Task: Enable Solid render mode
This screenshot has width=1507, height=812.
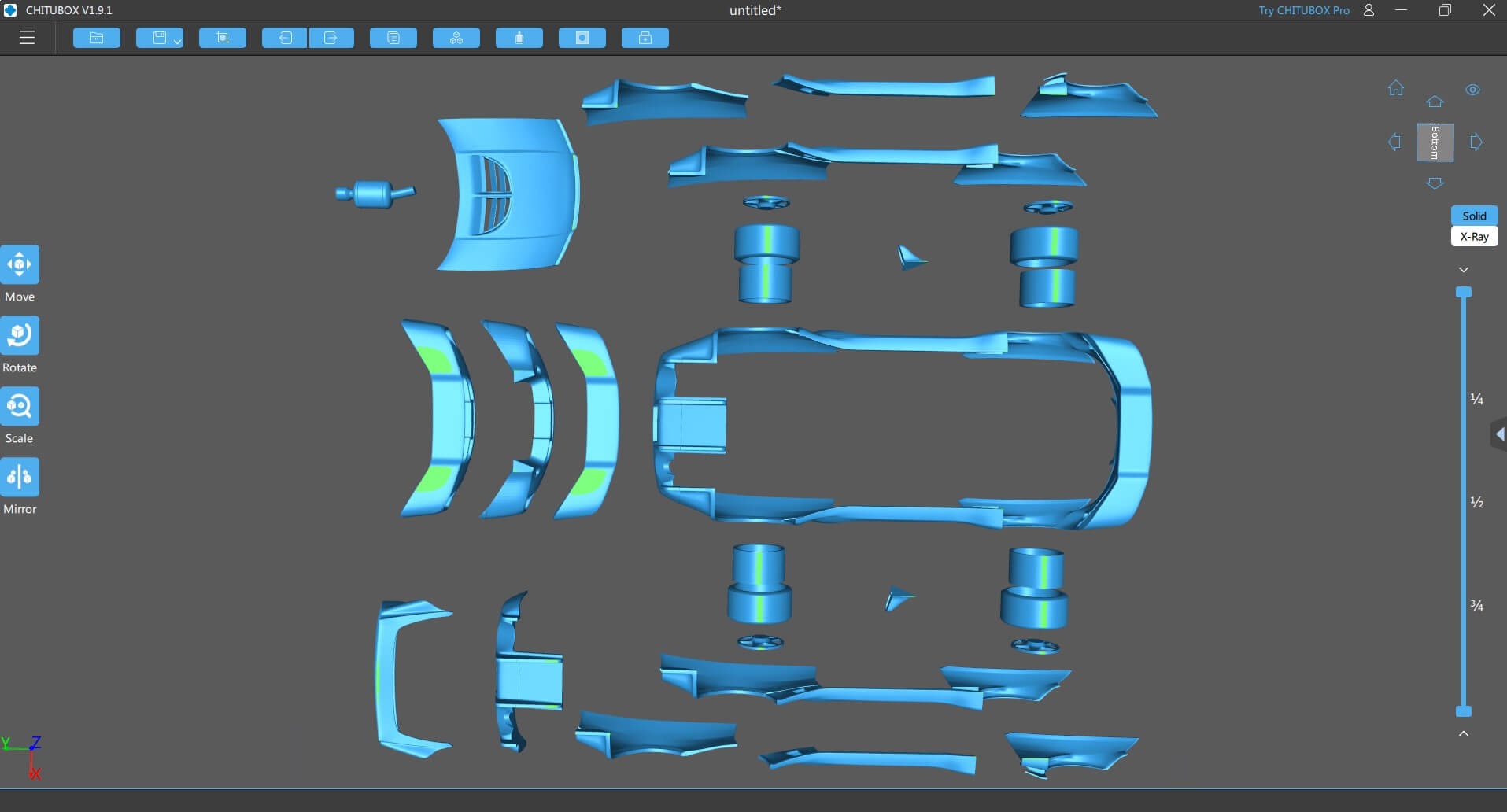Action: pyautogui.click(x=1474, y=216)
